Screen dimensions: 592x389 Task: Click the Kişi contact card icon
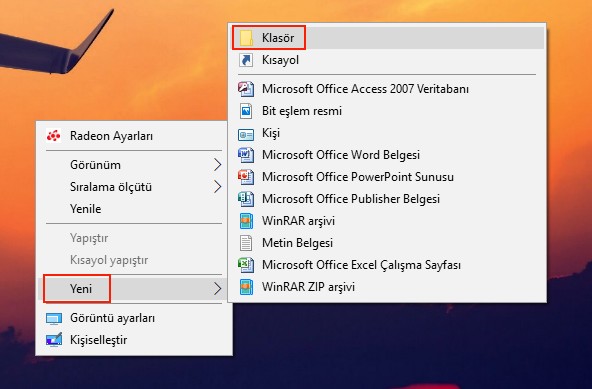[246, 134]
